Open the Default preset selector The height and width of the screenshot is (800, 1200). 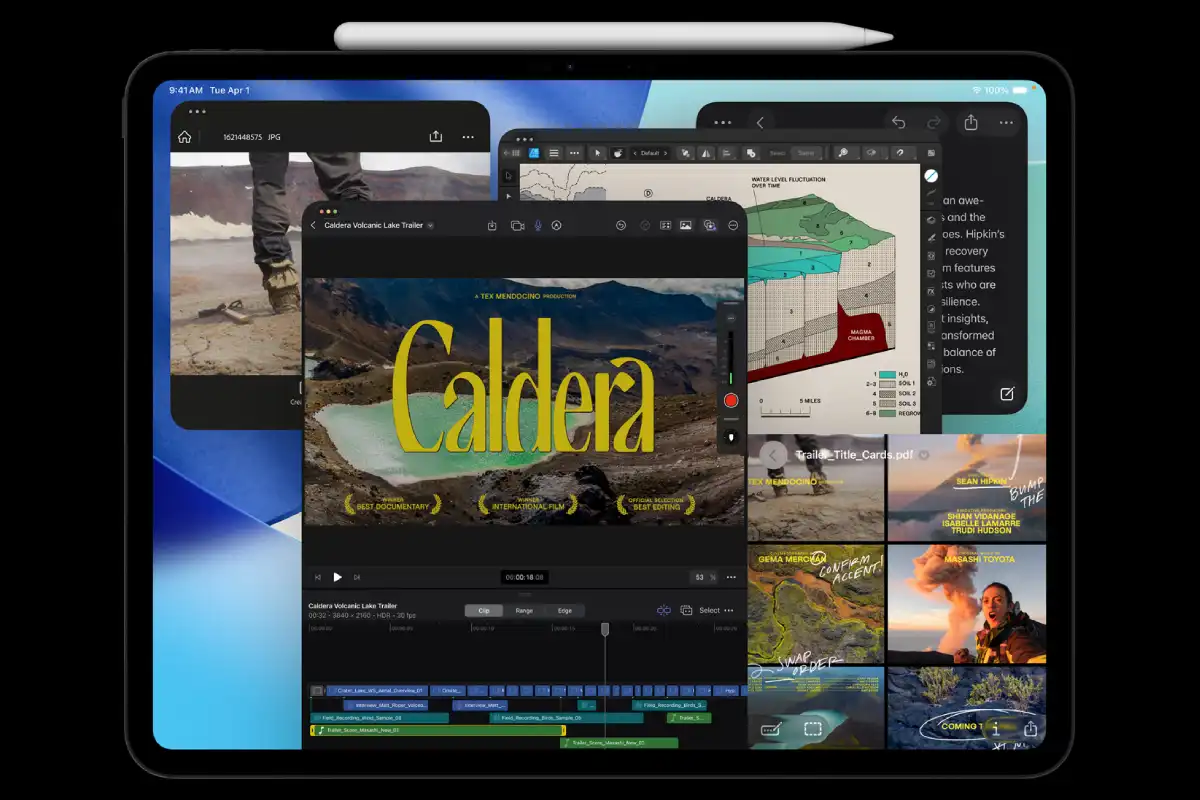[651, 153]
